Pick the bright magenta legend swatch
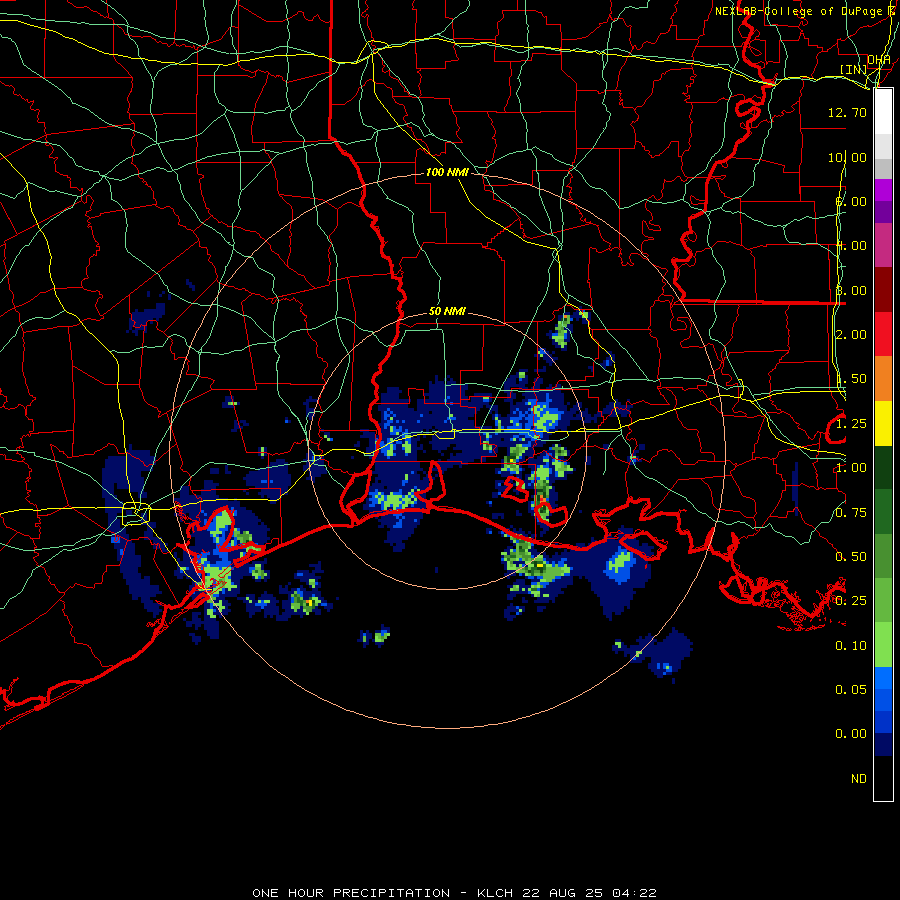900x900 pixels. coord(883,190)
